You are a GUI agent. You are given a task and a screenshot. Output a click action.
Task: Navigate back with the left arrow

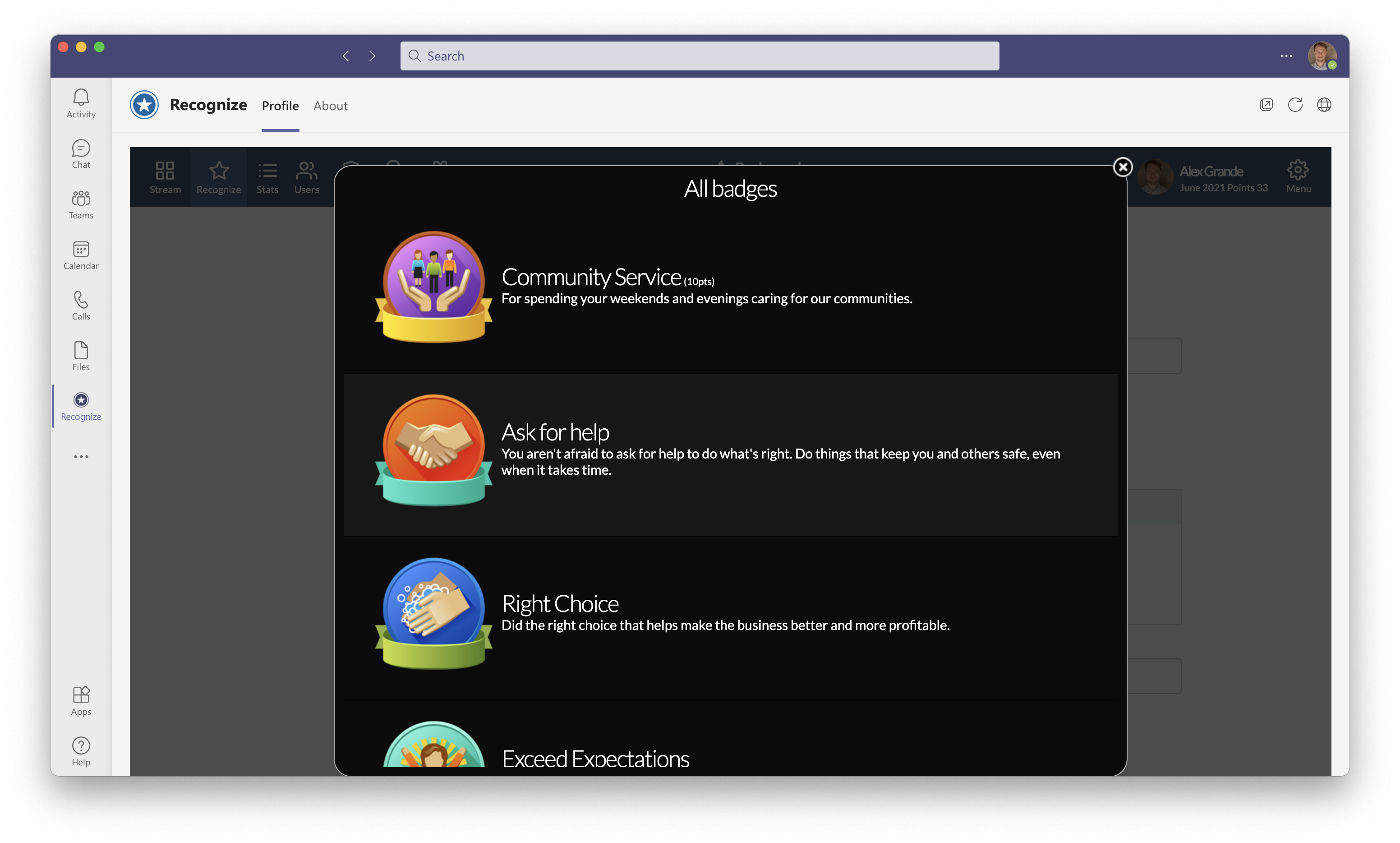[346, 56]
